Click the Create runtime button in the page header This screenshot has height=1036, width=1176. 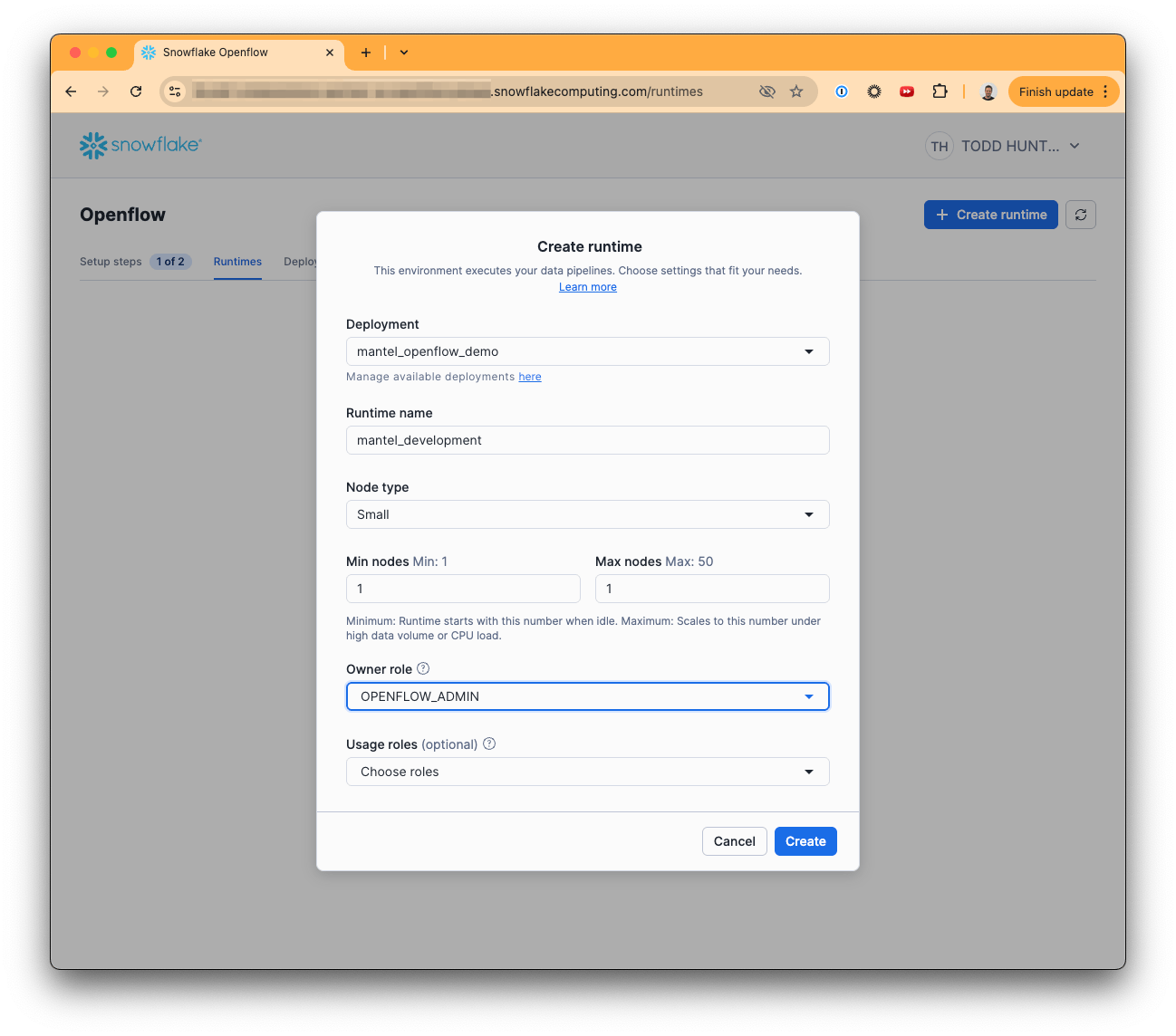pyautogui.click(x=991, y=215)
